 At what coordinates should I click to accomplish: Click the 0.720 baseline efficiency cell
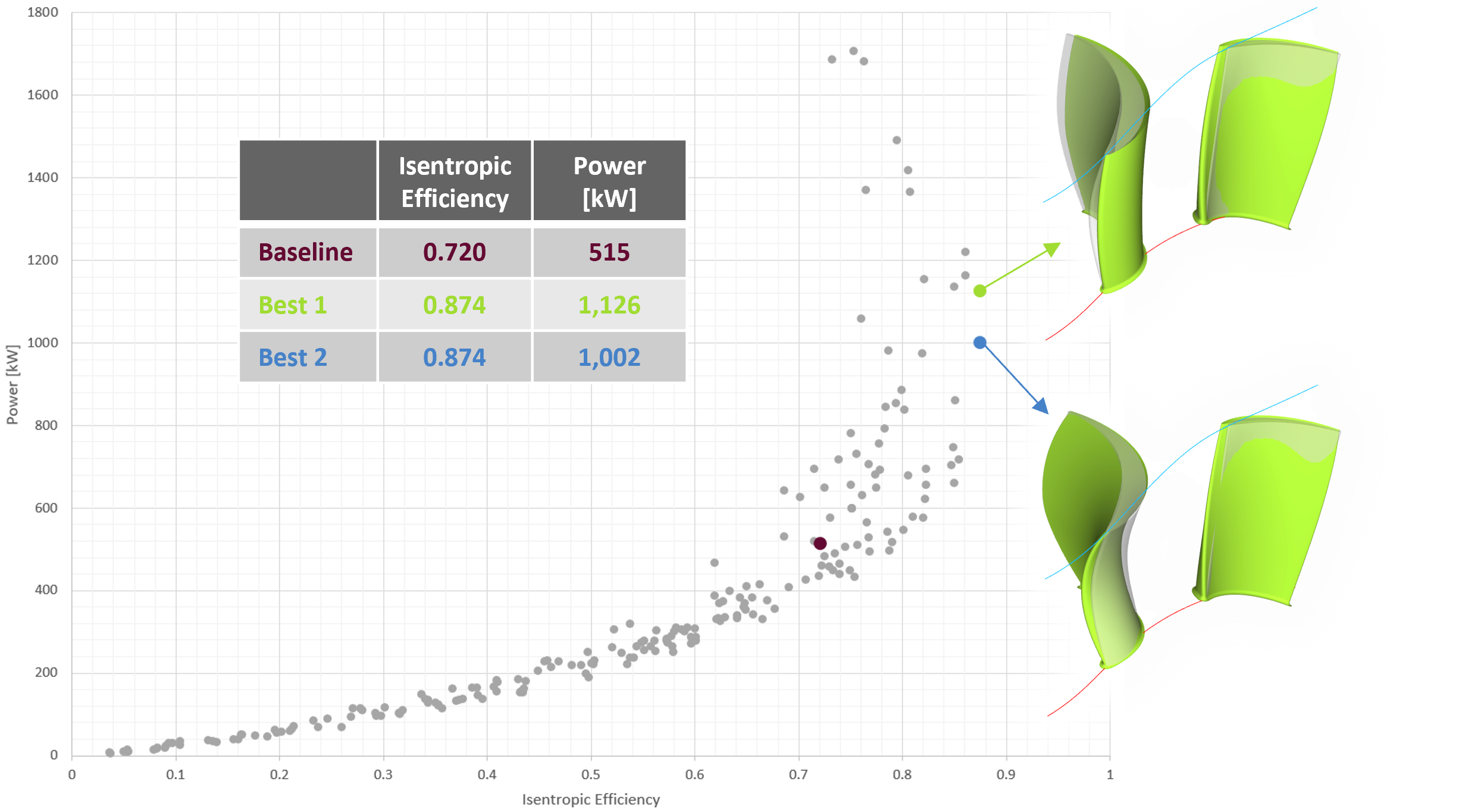[455, 252]
